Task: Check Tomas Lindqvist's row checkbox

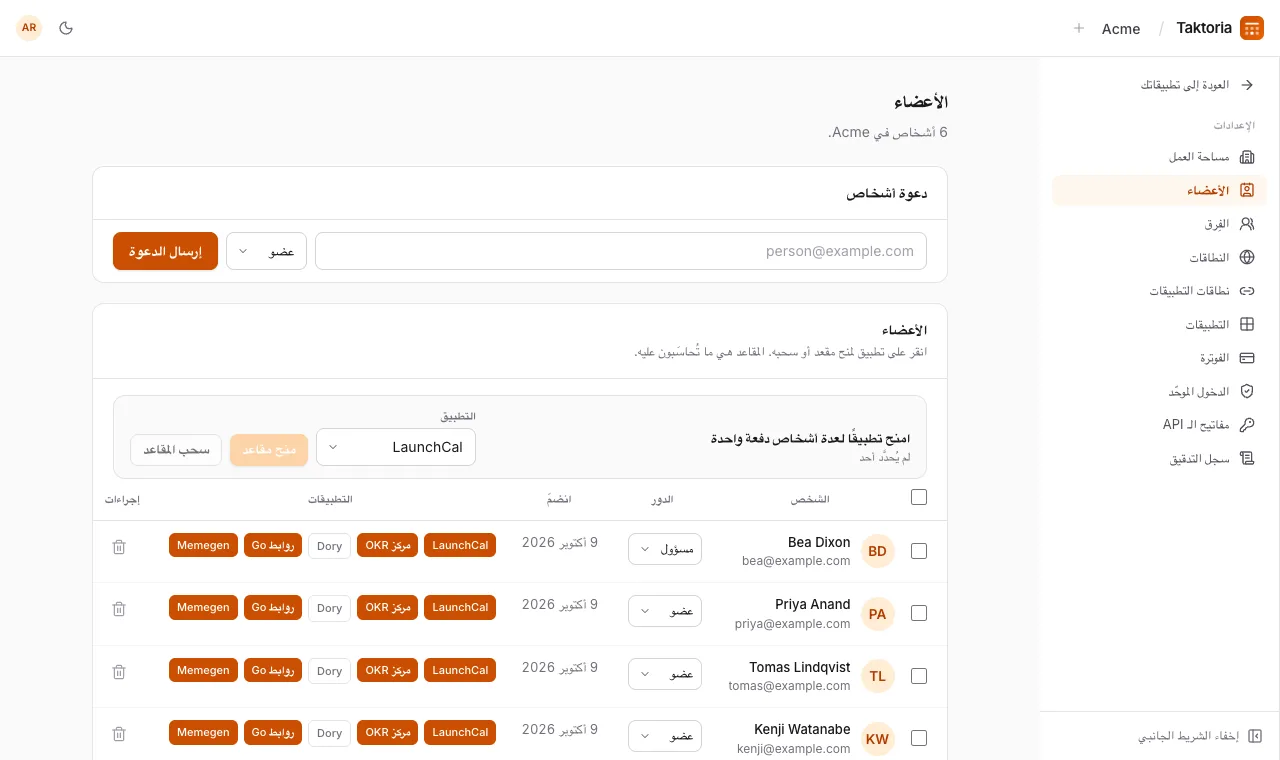Action: coord(919,676)
